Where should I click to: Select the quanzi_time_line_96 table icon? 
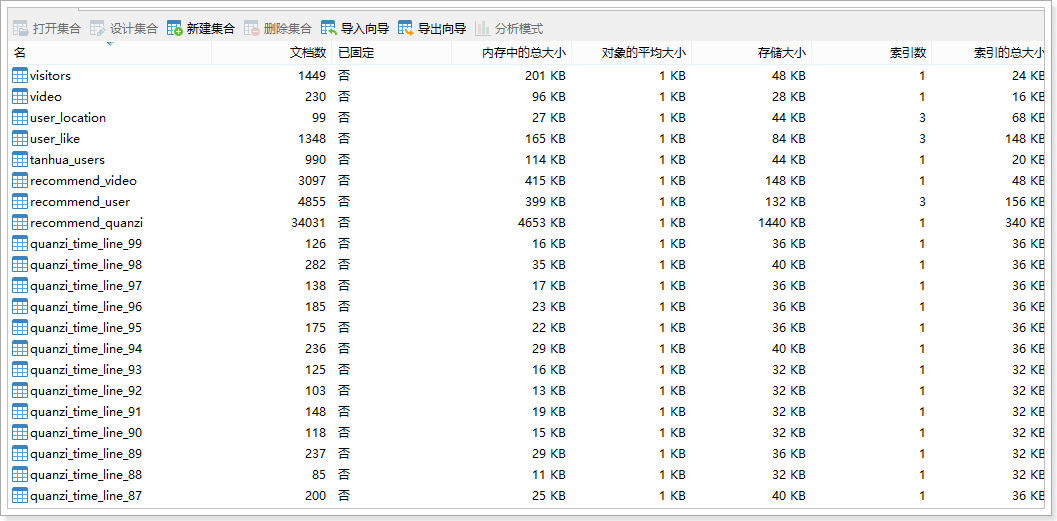click(x=20, y=307)
